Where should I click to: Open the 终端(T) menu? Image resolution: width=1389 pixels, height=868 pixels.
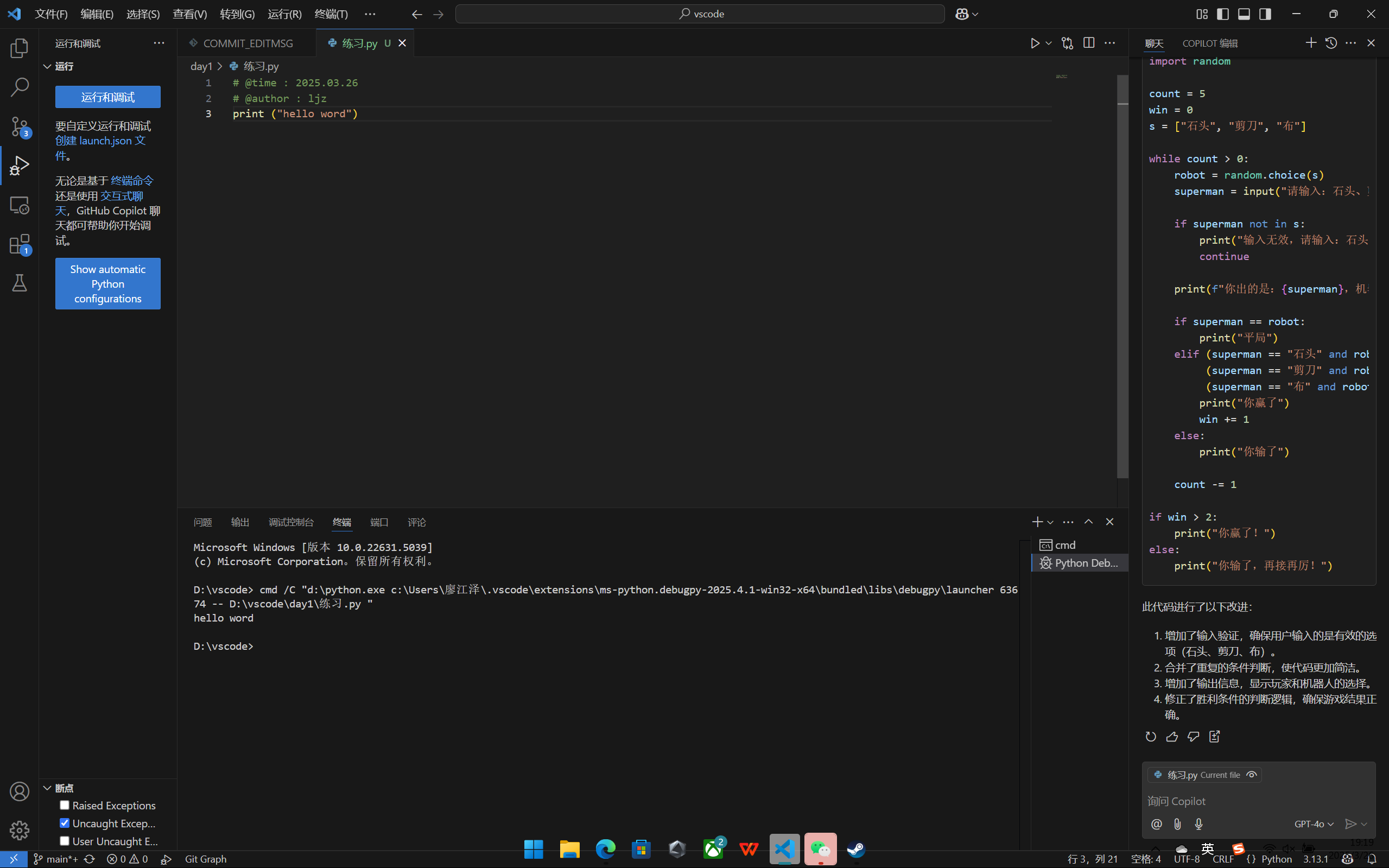pos(331,14)
